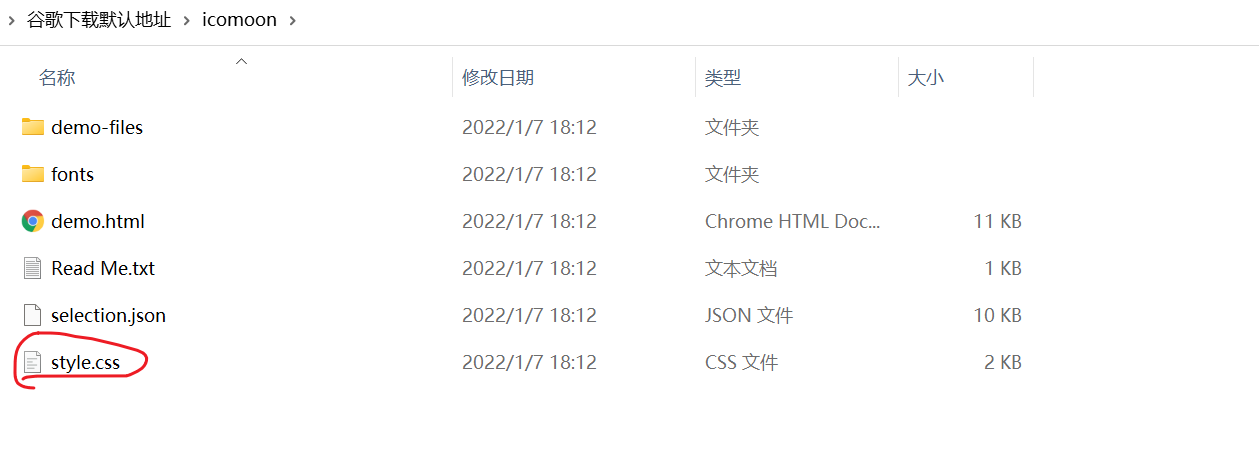The height and width of the screenshot is (455, 1259).
Task: Click the sort arrow above the 名称 column
Action: [x=241, y=62]
